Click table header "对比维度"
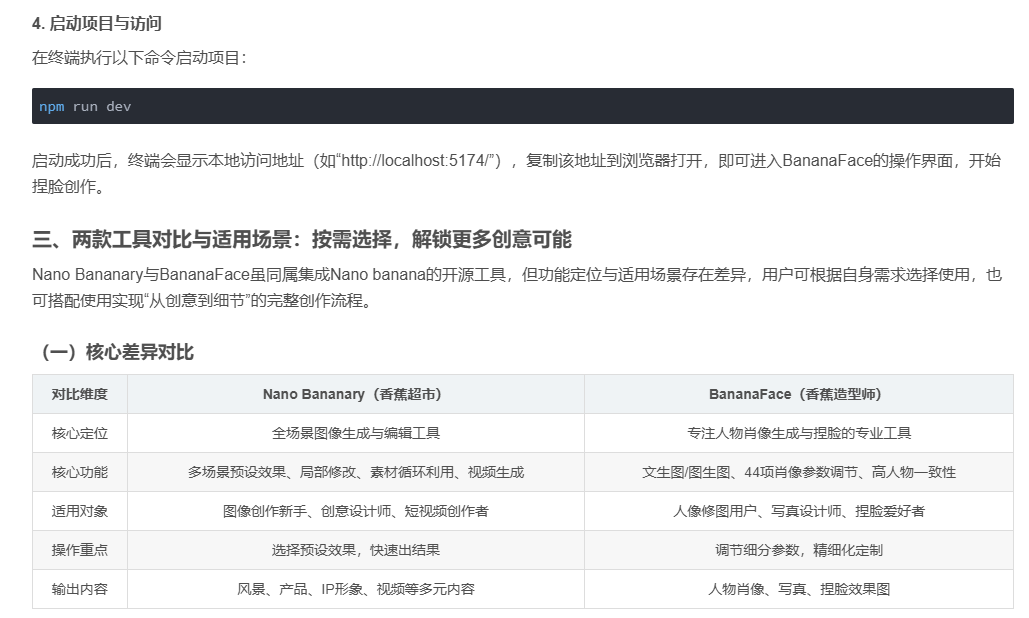This screenshot has height=618, width=1029. (x=79, y=394)
